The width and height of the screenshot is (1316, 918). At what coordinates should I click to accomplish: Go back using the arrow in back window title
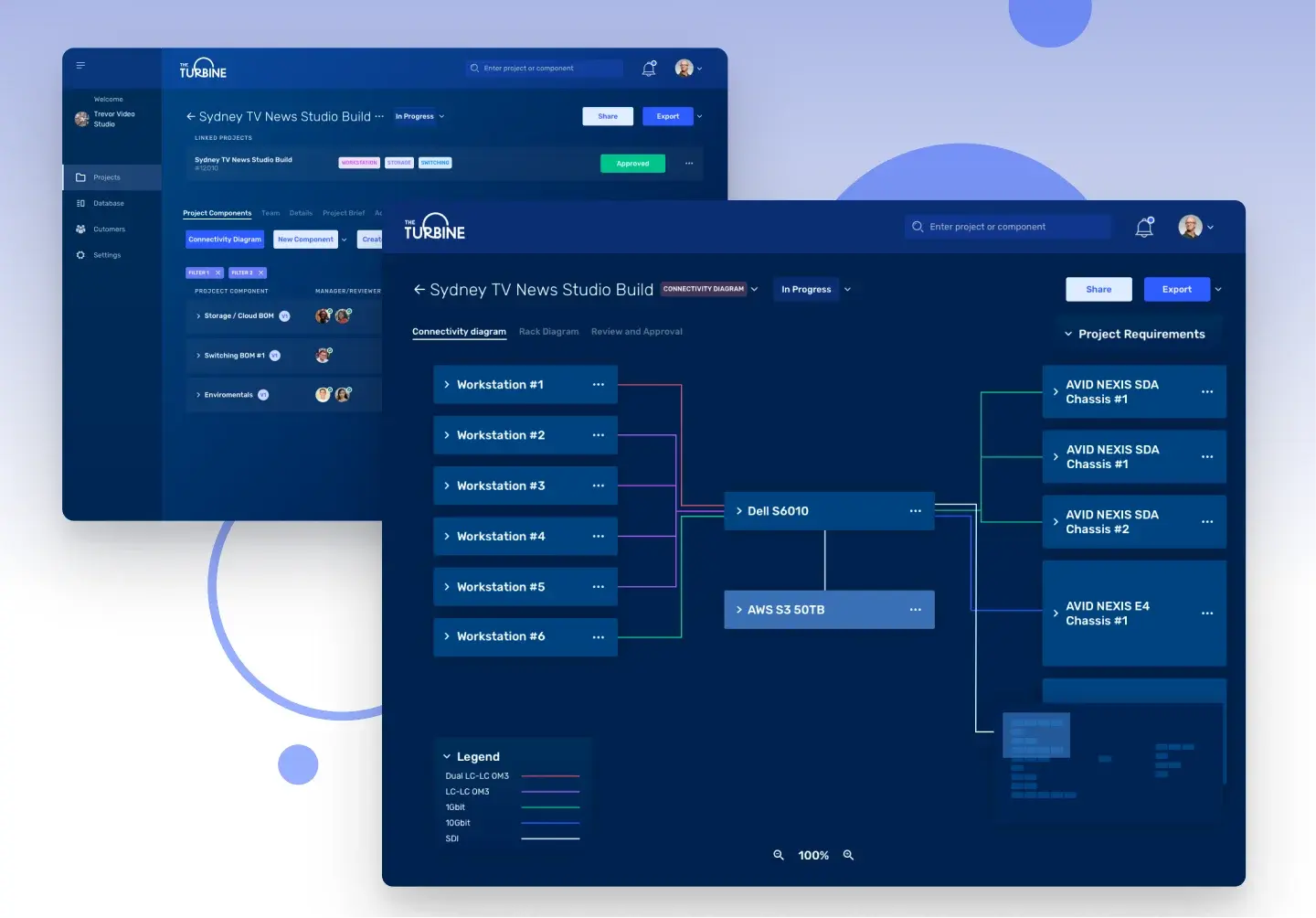click(x=191, y=116)
